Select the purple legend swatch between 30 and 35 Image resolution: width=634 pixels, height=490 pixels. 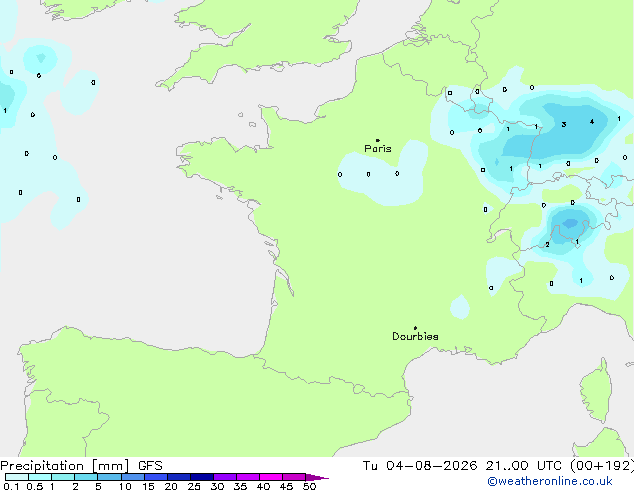click(x=225, y=477)
